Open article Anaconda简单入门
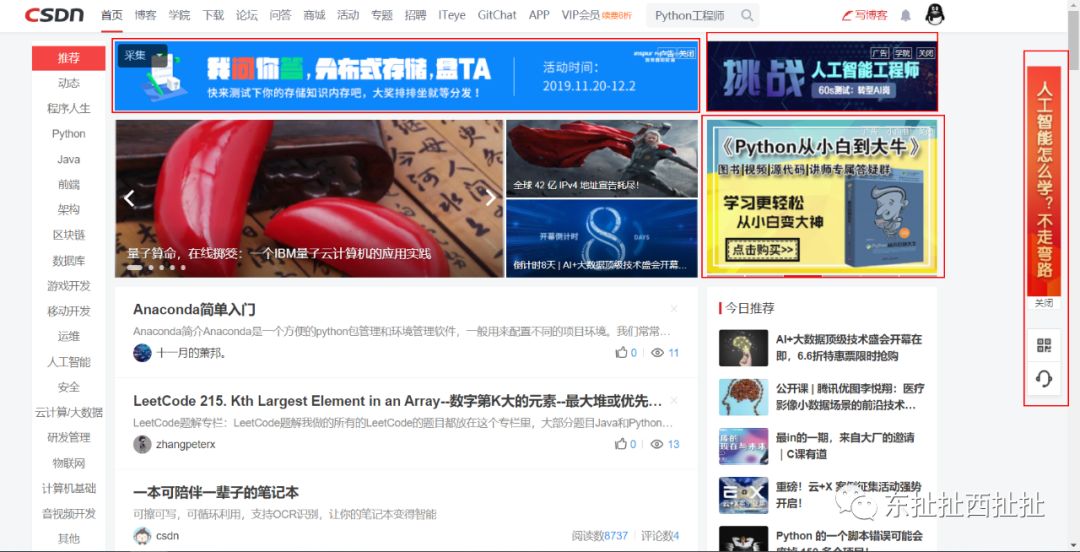This screenshot has width=1080, height=552. click(x=194, y=309)
